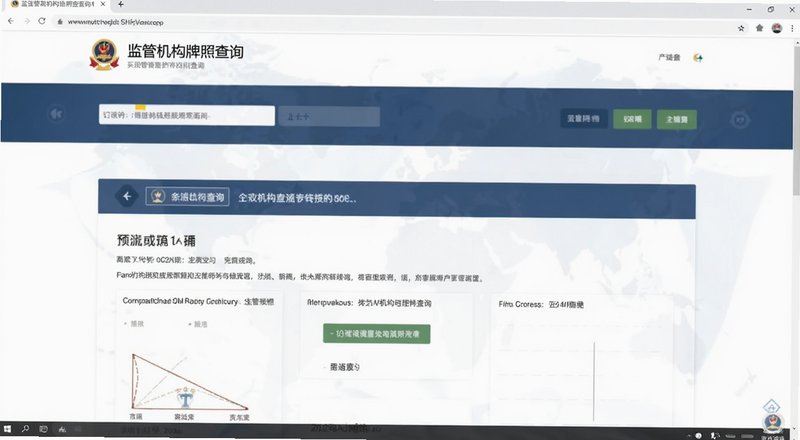Click the red and gold emblem logo

104,55
